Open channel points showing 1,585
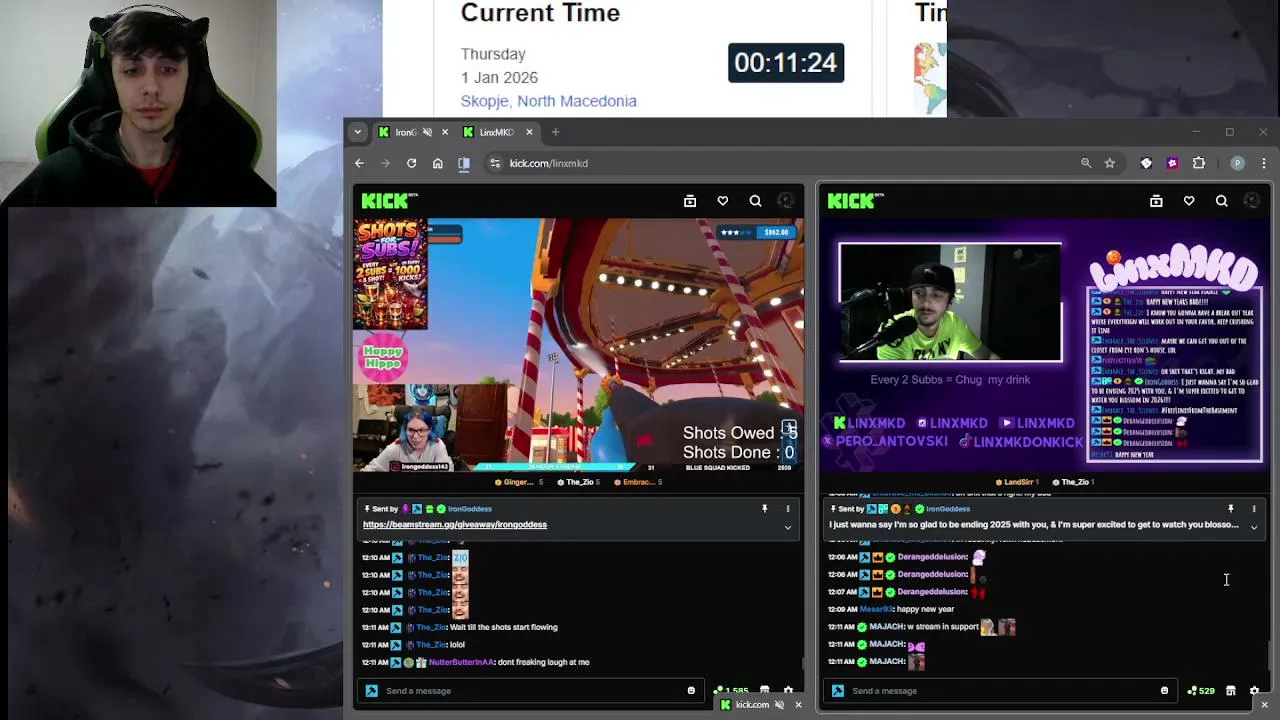1280x720 pixels. point(731,691)
